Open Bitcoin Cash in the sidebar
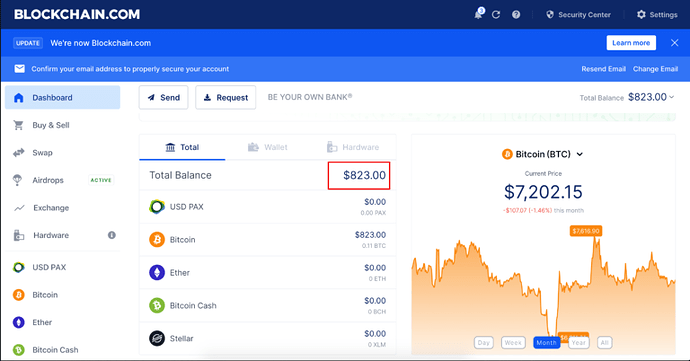 pos(62,350)
